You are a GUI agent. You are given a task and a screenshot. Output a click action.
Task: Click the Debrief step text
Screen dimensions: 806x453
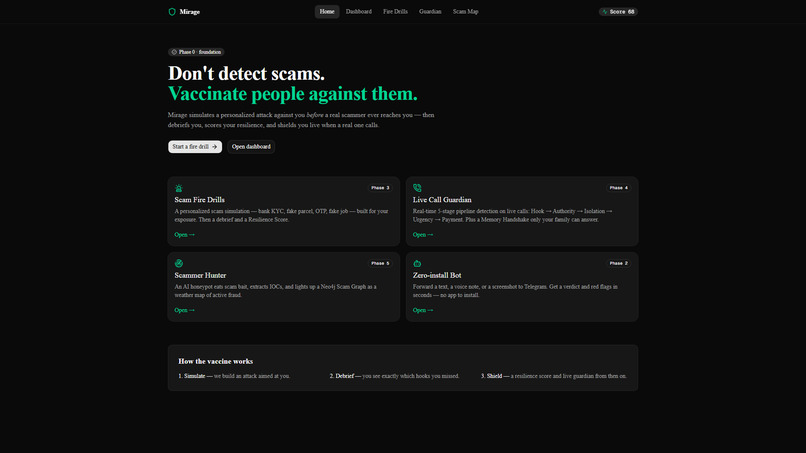click(x=394, y=376)
